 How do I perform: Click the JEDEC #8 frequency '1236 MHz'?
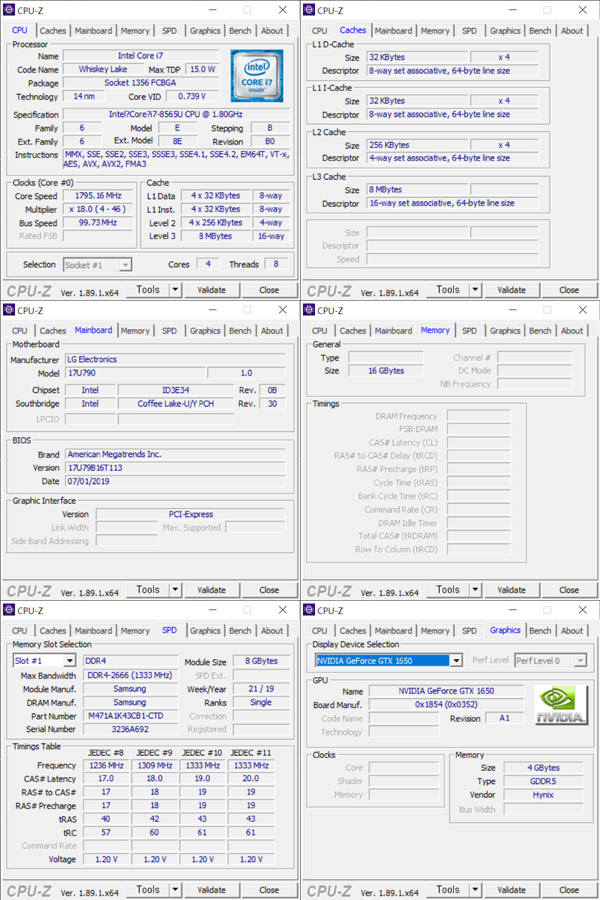click(x=106, y=766)
